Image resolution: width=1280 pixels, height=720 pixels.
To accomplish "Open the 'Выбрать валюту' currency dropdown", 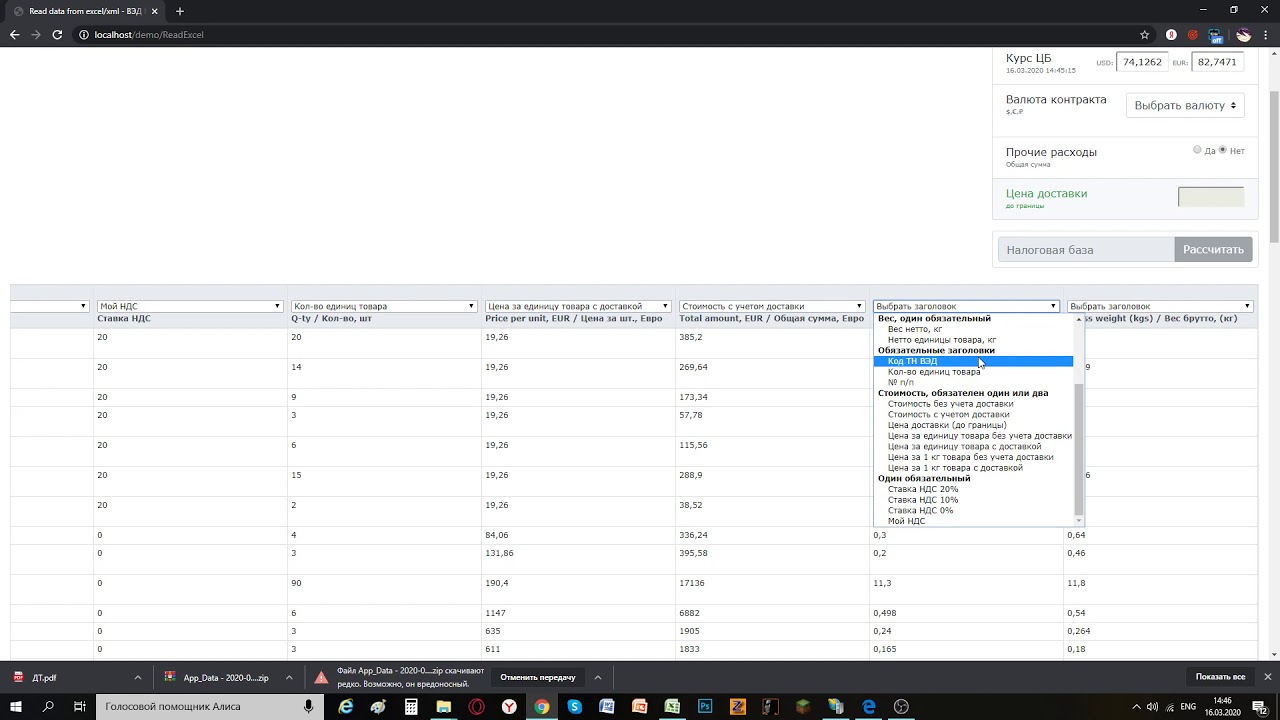I will [x=1185, y=105].
